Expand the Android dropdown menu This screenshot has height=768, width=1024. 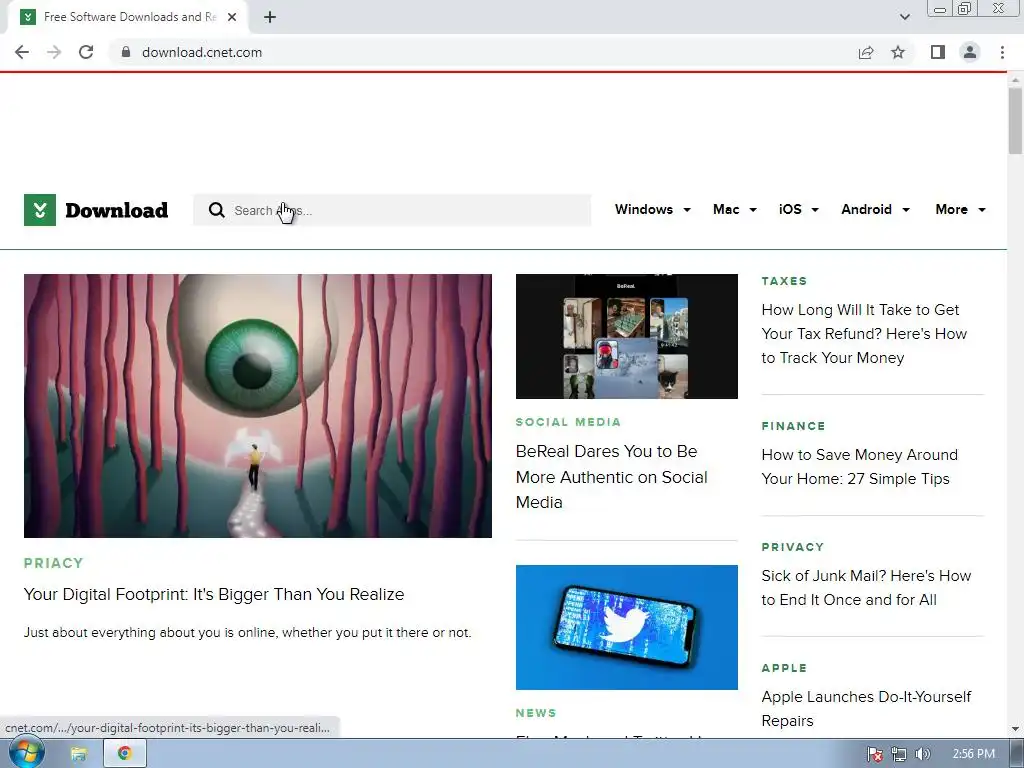point(875,210)
